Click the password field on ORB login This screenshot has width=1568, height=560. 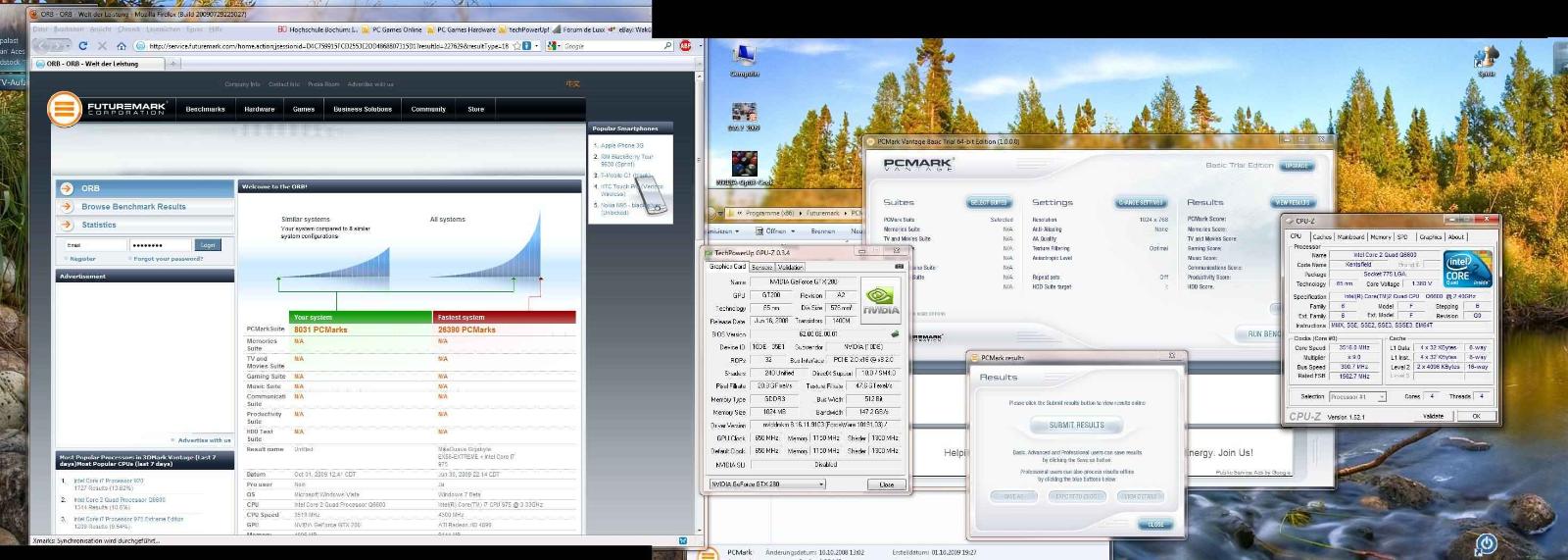(x=161, y=245)
